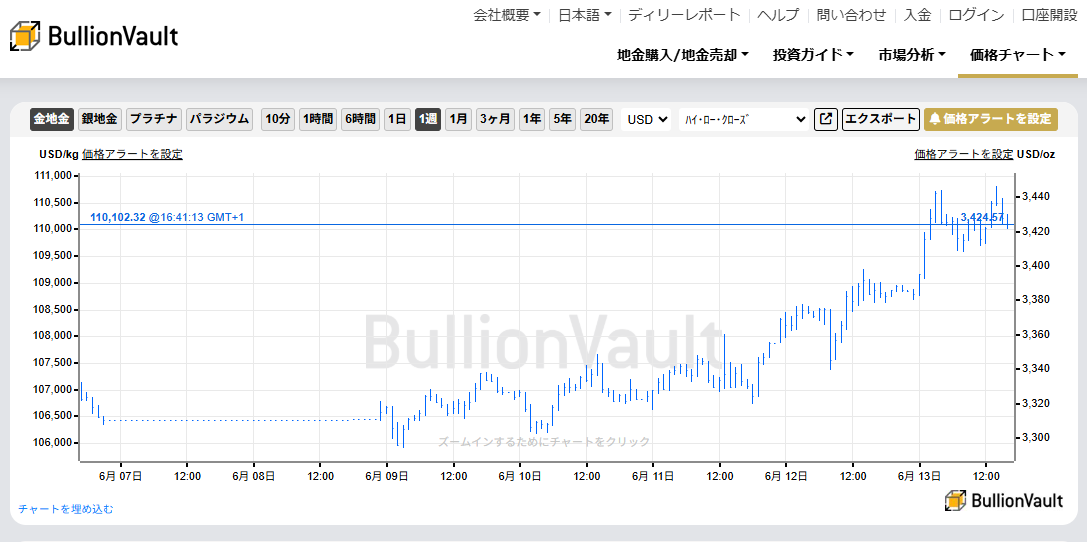Switch chart range to 3ヶ月
Viewport: 1087px width, 542px height.
[x=496, y=119]
